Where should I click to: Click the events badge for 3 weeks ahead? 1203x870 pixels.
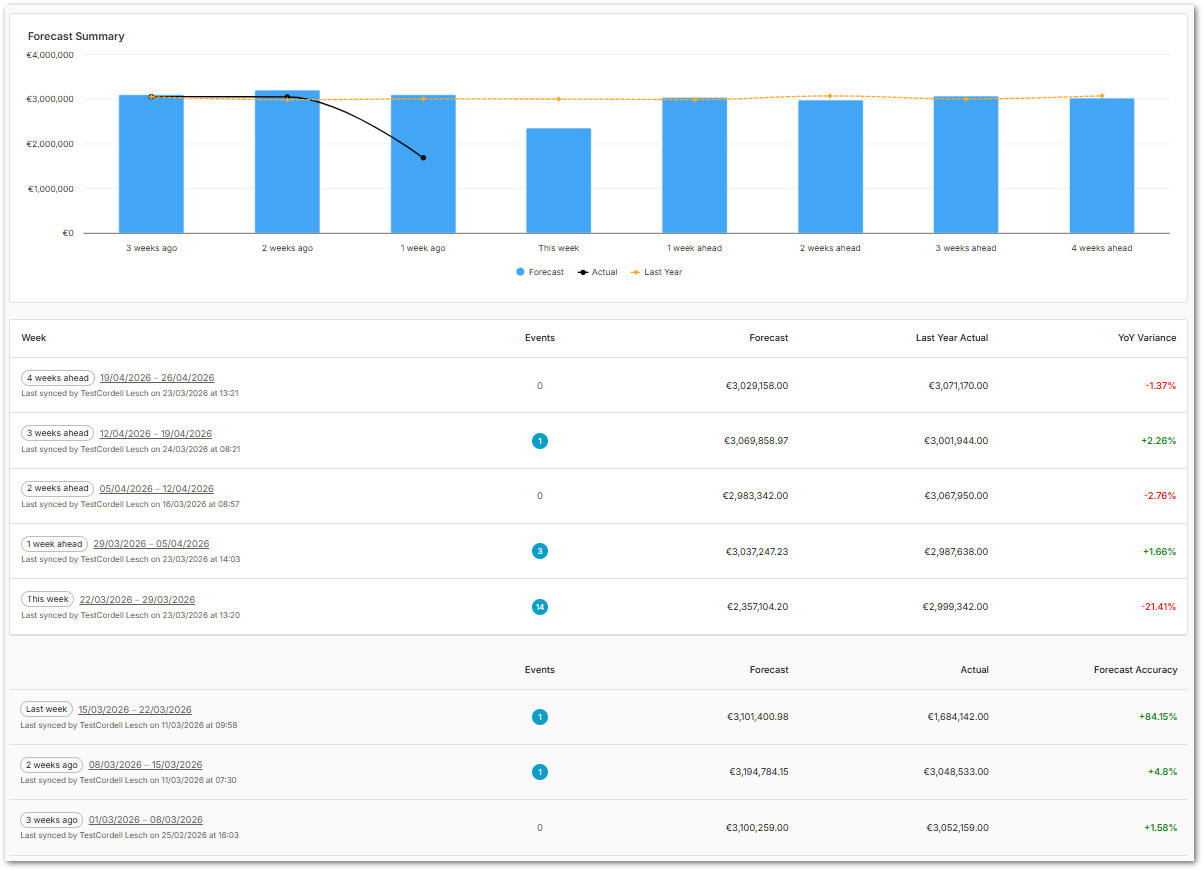(x=540, y=441)
